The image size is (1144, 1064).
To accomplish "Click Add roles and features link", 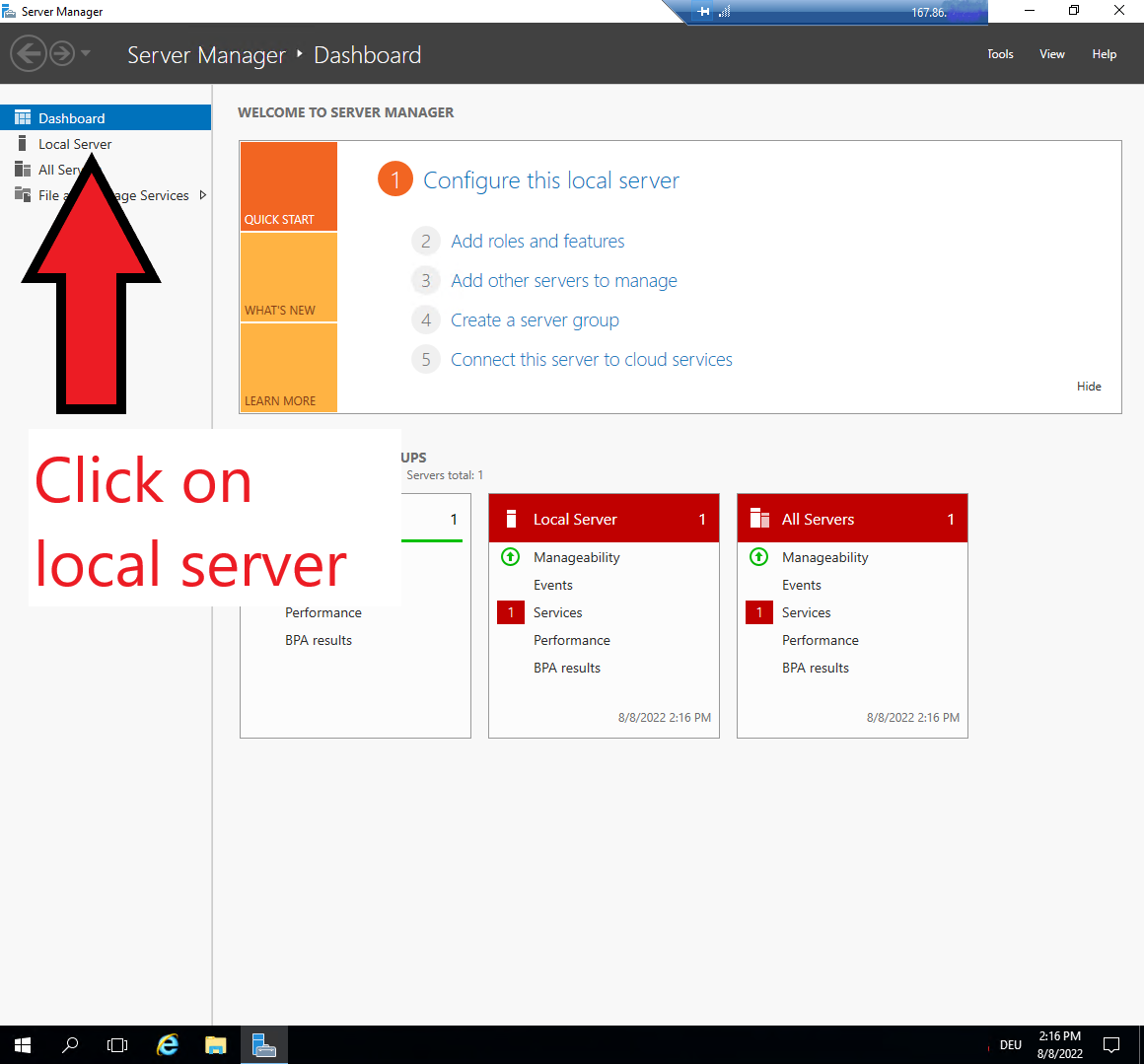I will [537, 242].
